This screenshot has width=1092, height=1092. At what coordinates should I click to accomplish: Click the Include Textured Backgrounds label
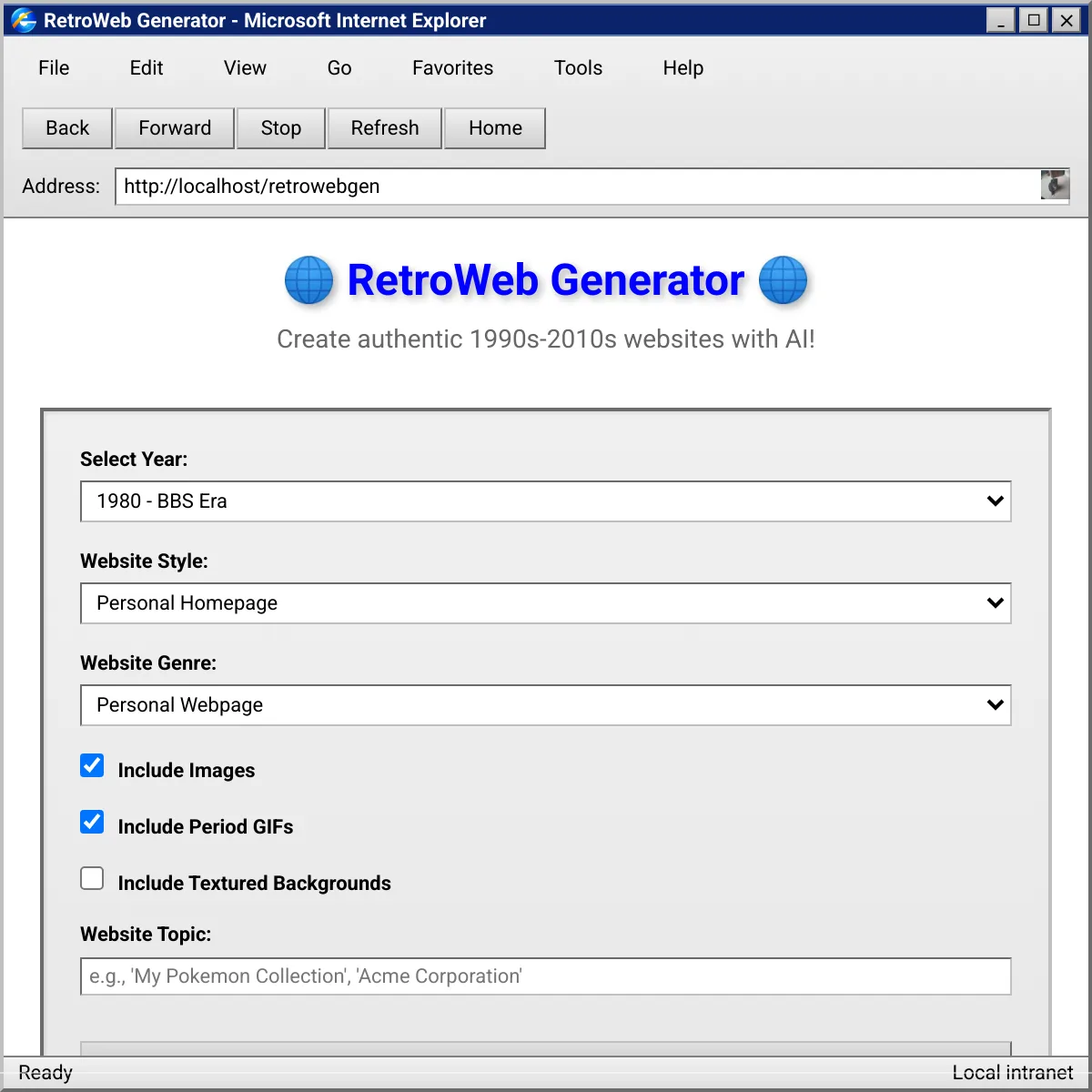[x=254, y=884]
